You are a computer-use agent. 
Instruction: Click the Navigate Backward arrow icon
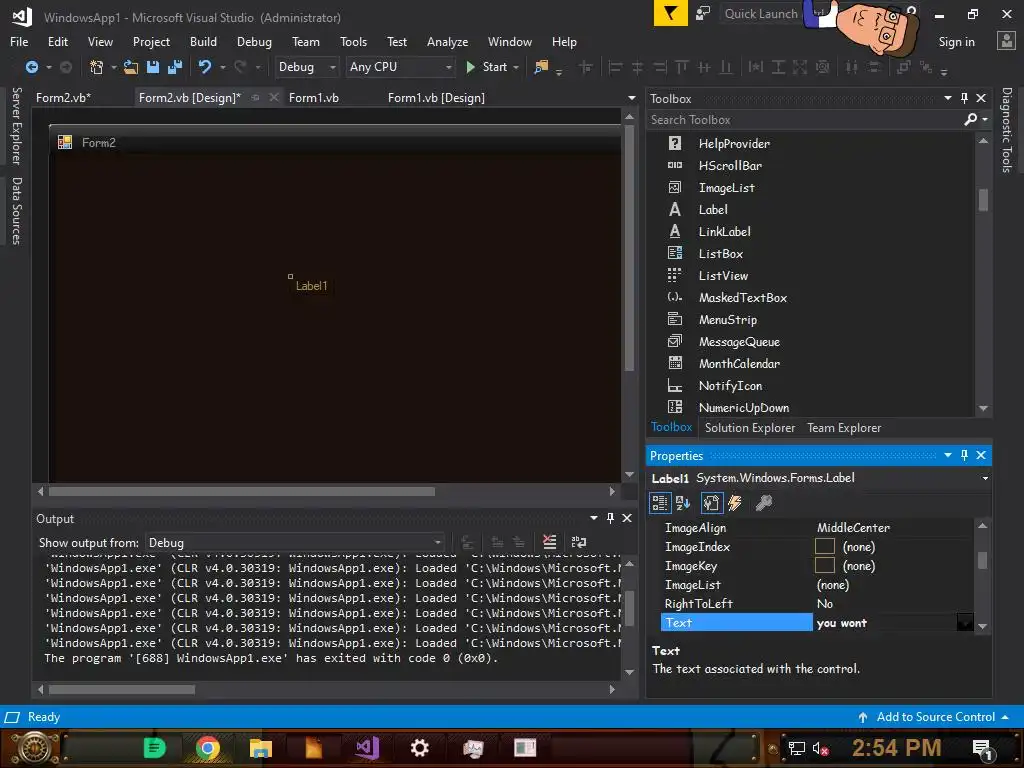[x=31, y=67]
